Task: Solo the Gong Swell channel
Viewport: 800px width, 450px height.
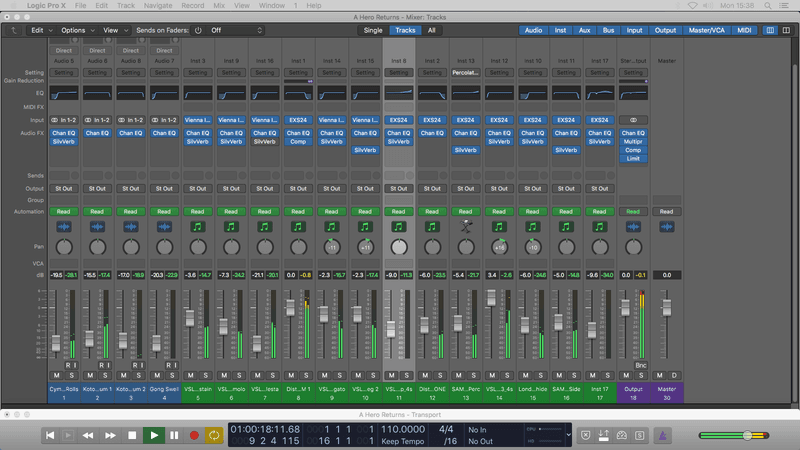Action: point(172,375)
